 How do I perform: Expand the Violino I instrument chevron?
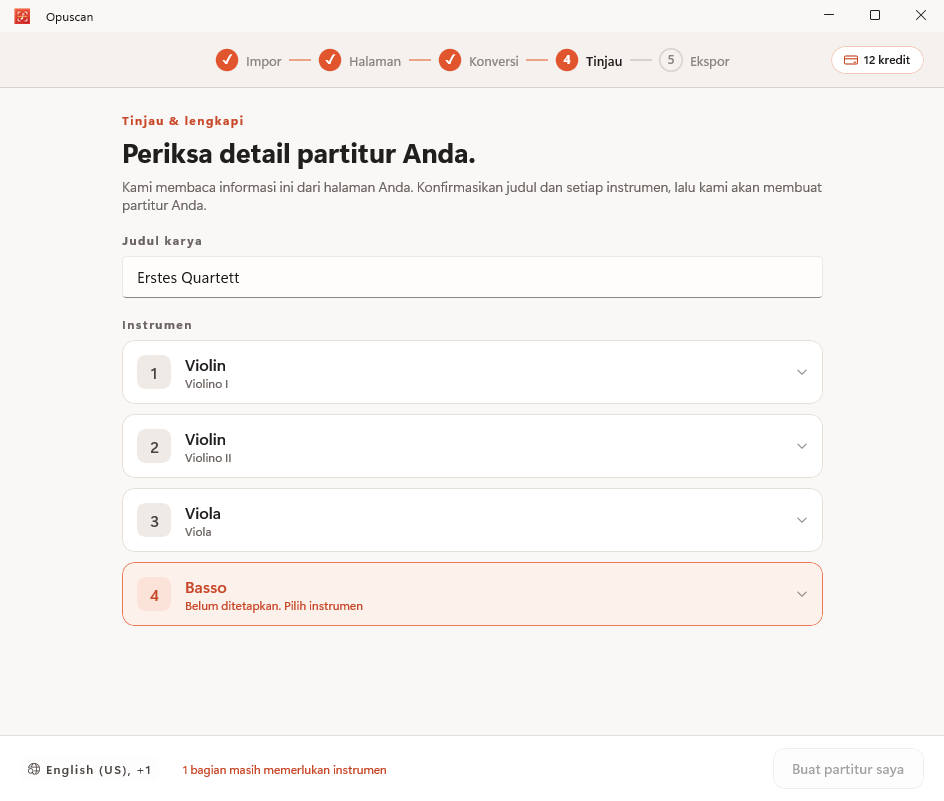pyautogui.click(x=802, y=372)
